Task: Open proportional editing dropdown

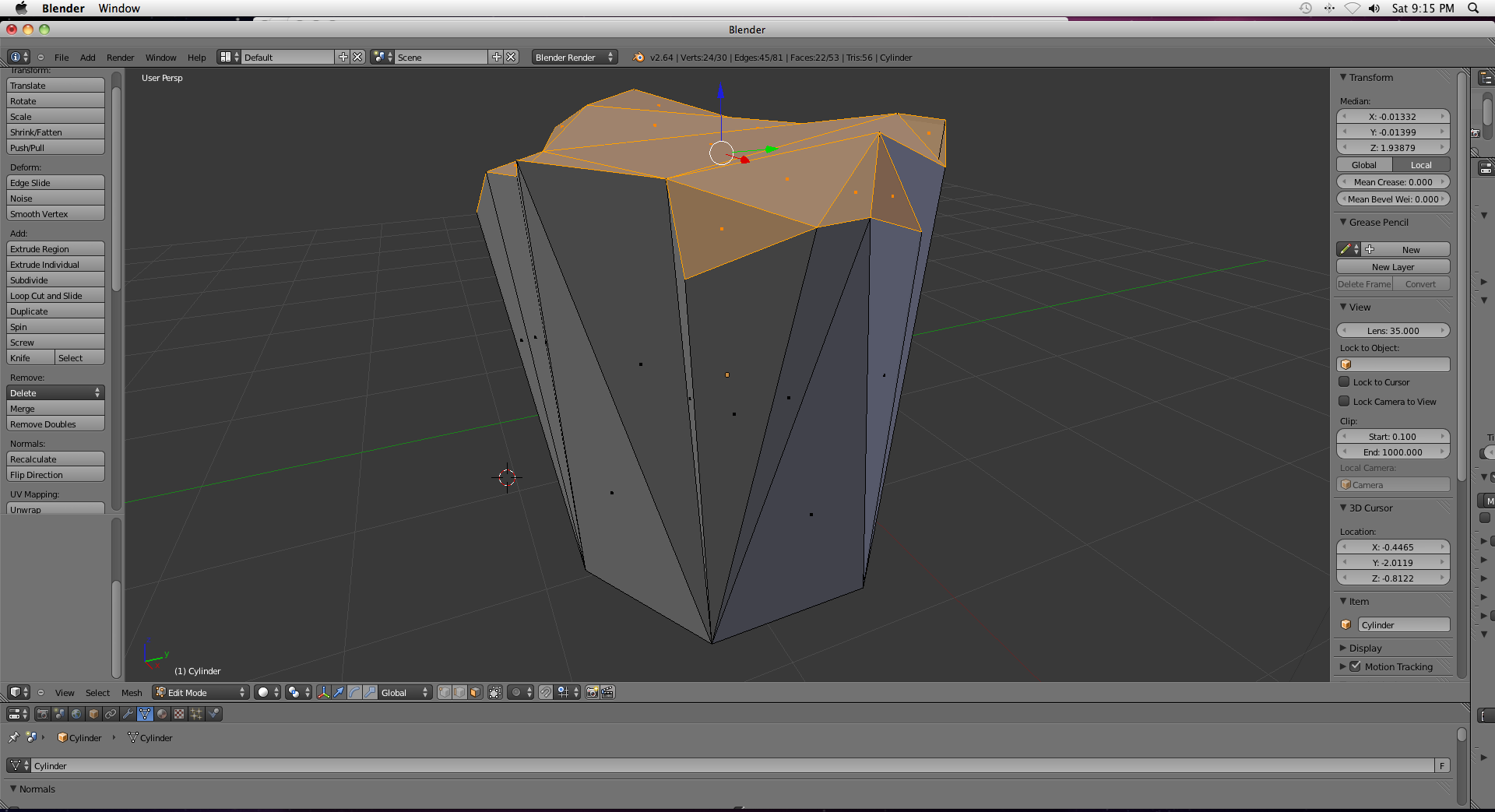Action: 521,692
